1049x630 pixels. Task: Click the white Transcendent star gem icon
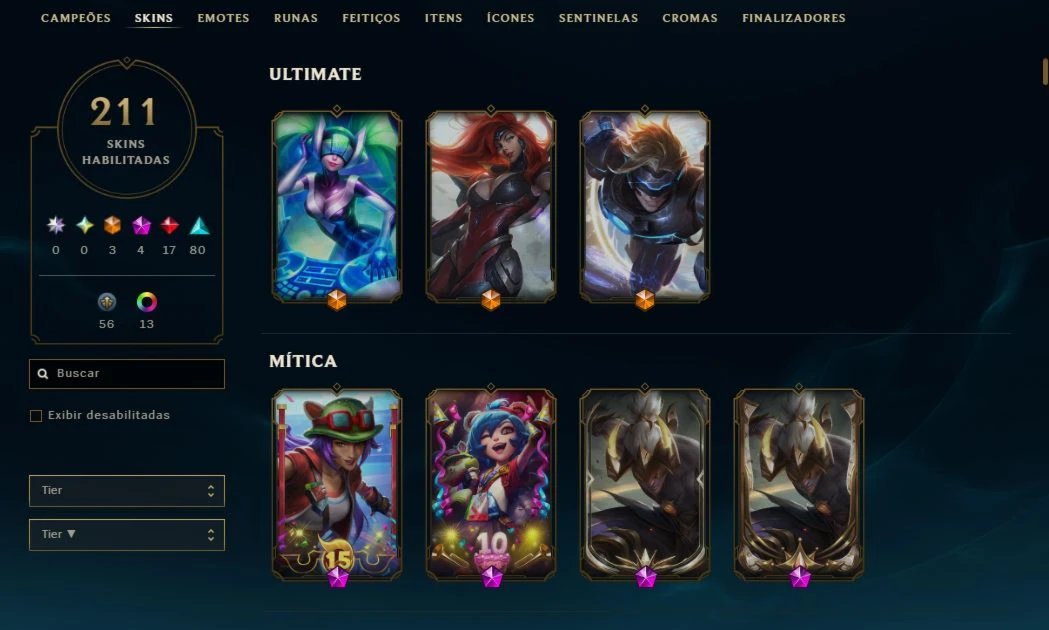point(56,225)
